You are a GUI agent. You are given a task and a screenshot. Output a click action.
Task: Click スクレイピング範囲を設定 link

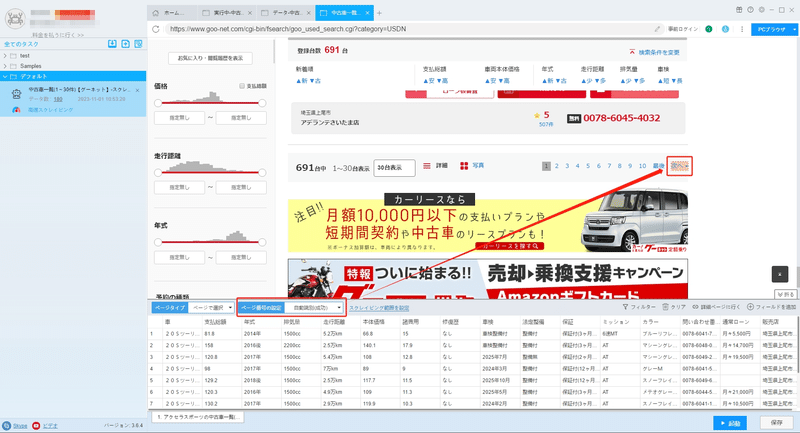[379, 308]
